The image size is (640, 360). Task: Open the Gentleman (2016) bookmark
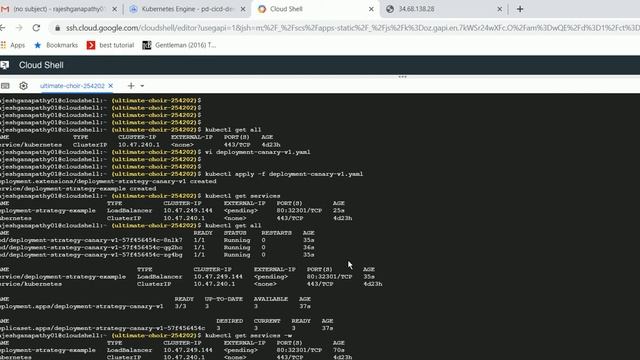pyautogui.click(x=179, y=45)
